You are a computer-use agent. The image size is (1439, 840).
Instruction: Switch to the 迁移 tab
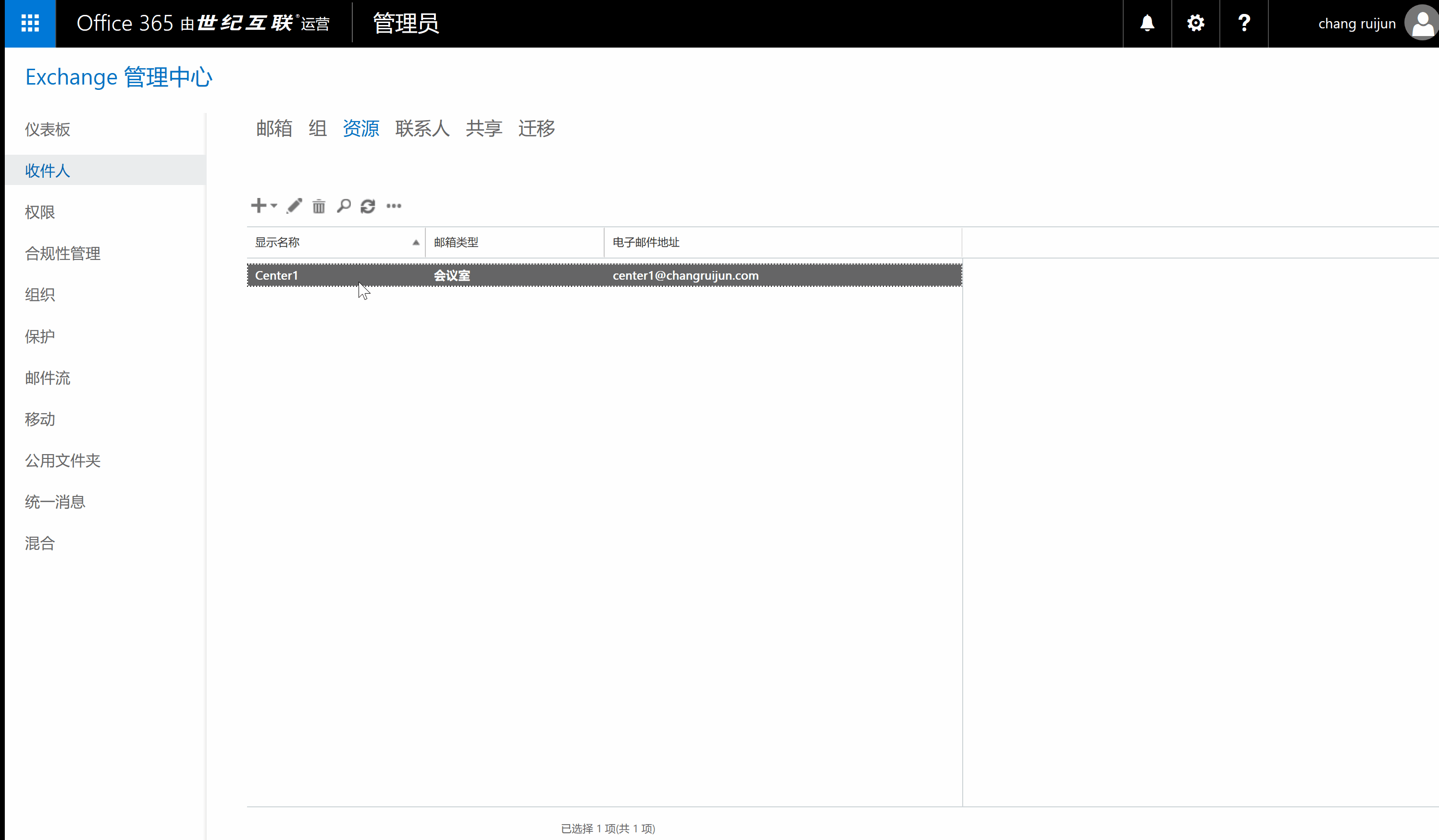pos(535,128)
